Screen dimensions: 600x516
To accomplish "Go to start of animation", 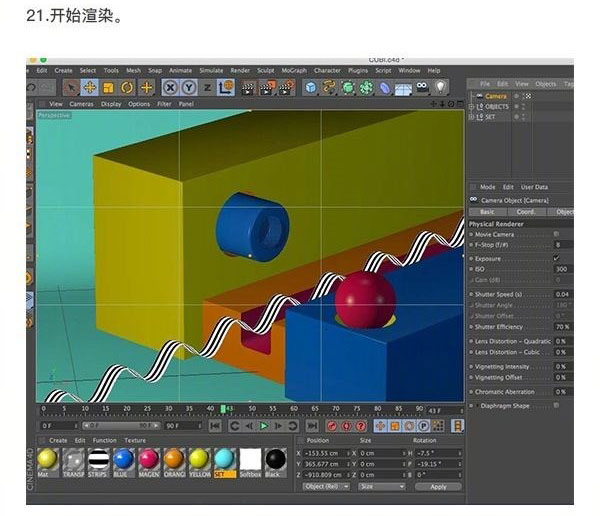I will click(x=215, y=426).
